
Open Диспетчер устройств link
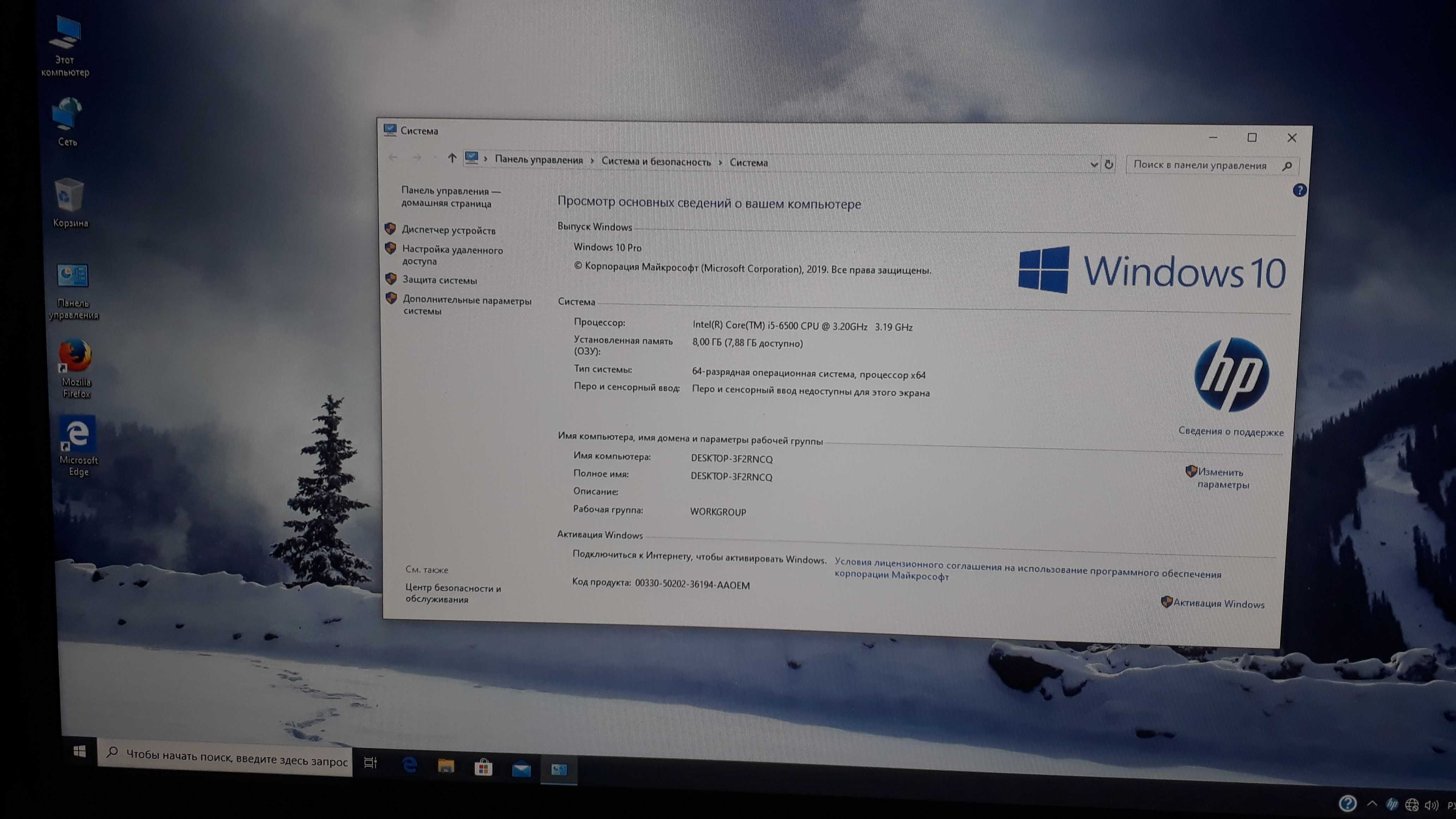[448, 230]
